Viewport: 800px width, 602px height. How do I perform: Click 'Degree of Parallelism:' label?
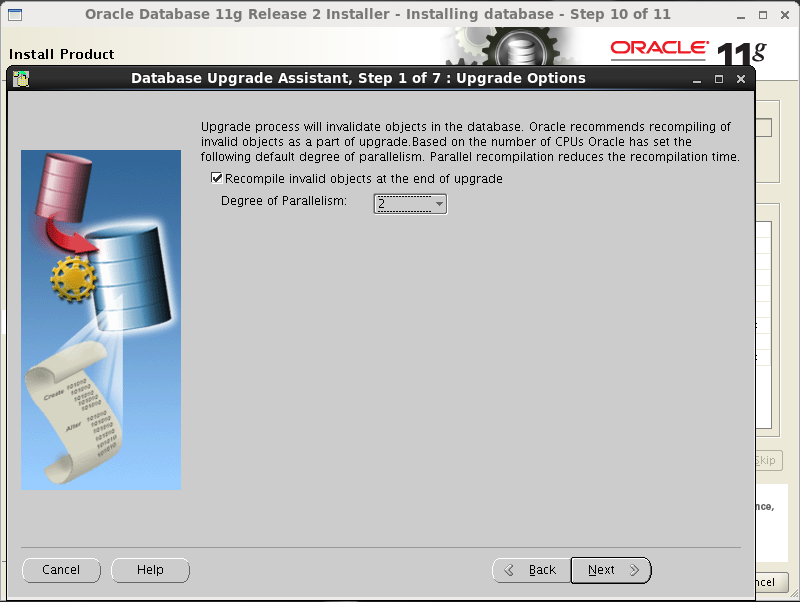284,201
